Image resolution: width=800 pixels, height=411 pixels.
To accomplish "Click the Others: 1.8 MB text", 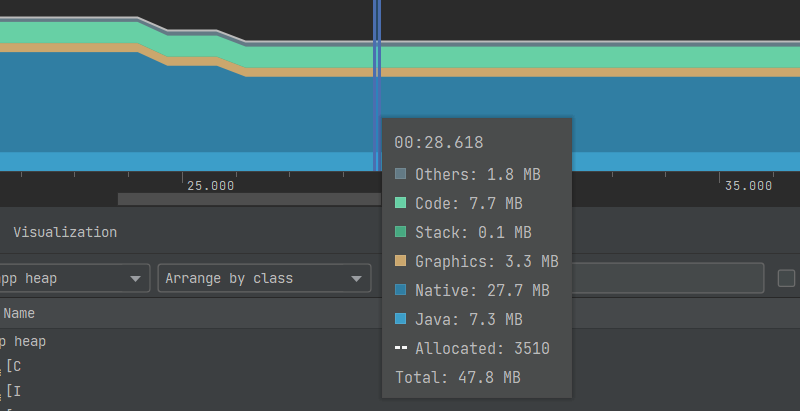I will pos(478,174).
